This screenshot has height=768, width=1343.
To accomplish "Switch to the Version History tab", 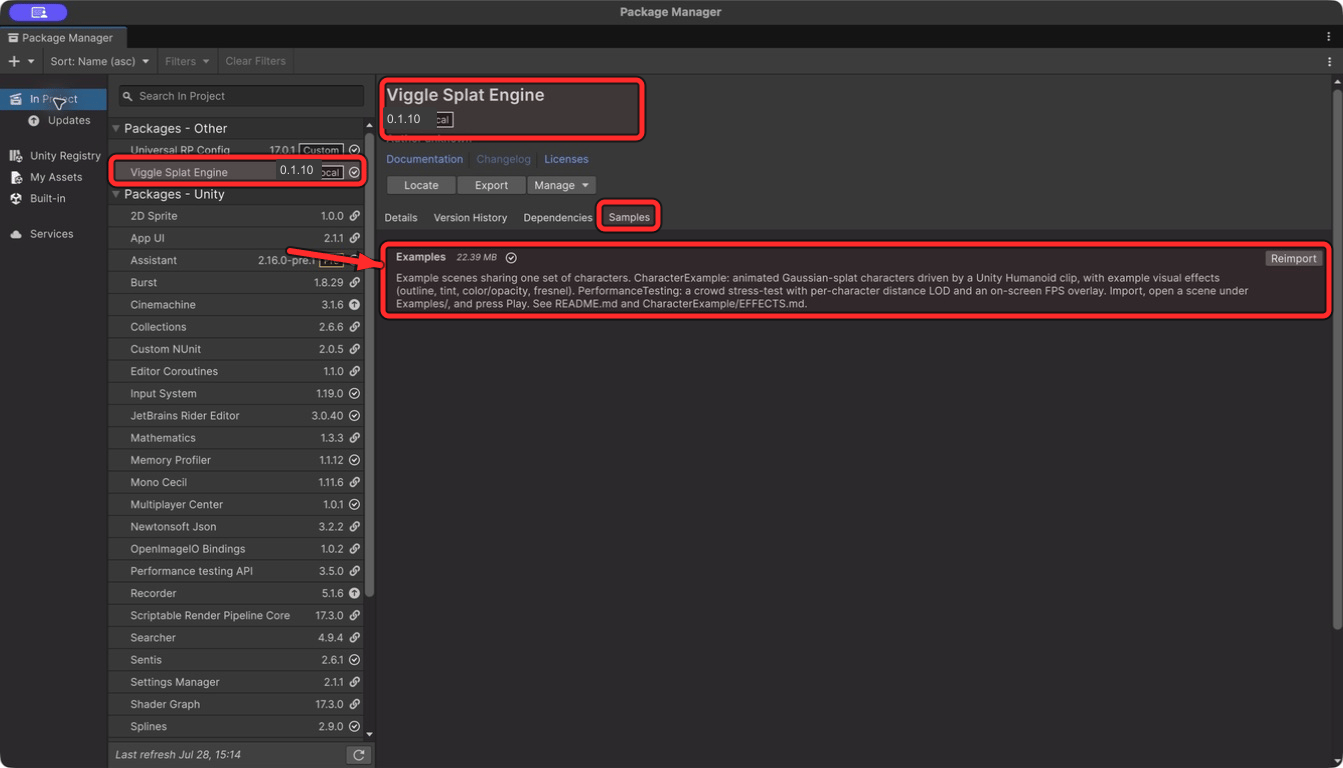I will tap(470, 217).
